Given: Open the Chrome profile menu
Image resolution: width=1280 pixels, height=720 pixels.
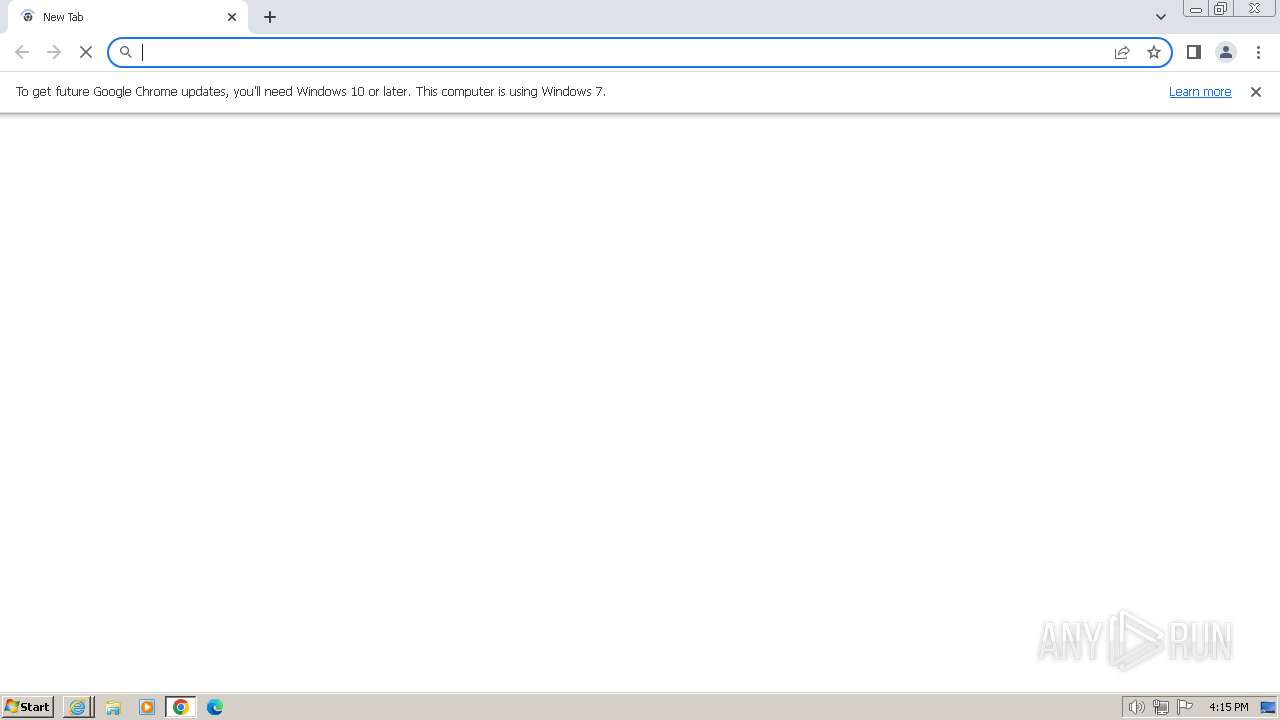Looking at the screenshot, I should click(x=1226, y=52).
